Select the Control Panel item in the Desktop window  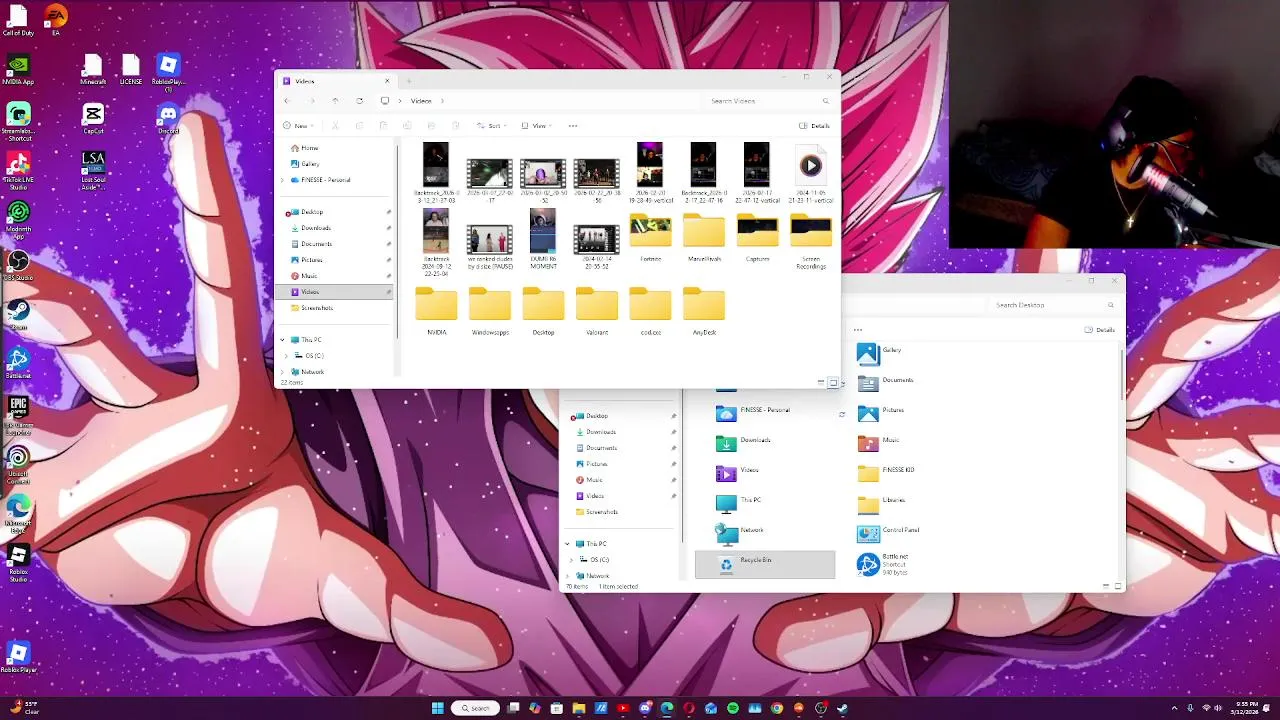click(x=888, y=534)
